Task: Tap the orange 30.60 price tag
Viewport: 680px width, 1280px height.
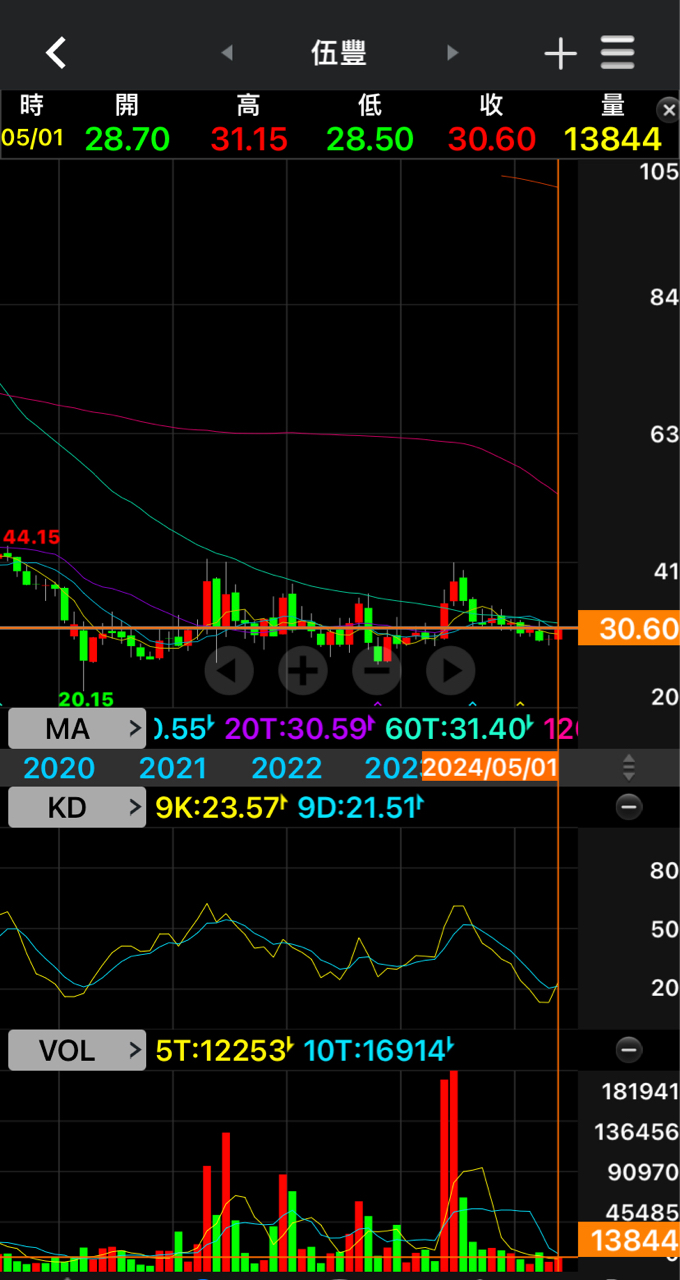Action: (638, 629)
